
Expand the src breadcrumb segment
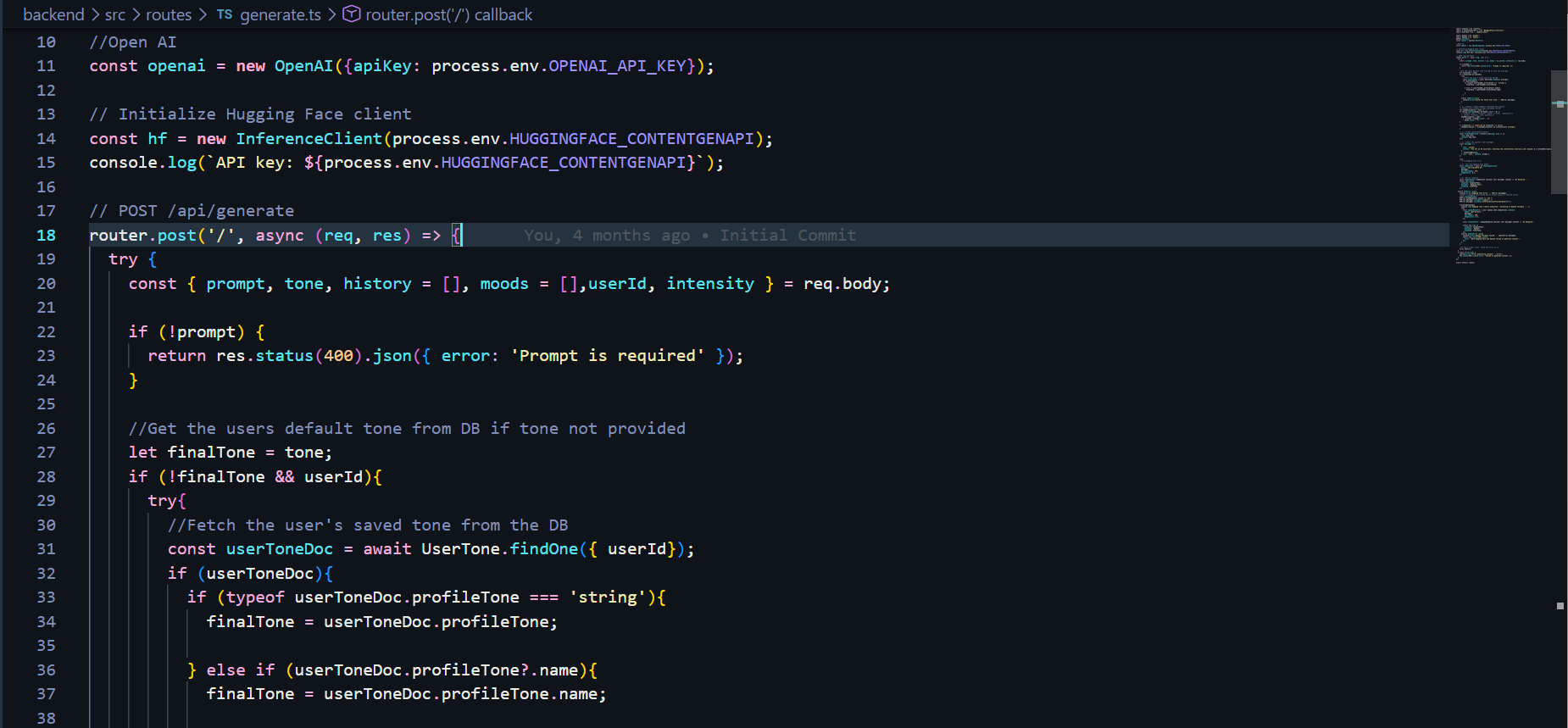[115, 14]
